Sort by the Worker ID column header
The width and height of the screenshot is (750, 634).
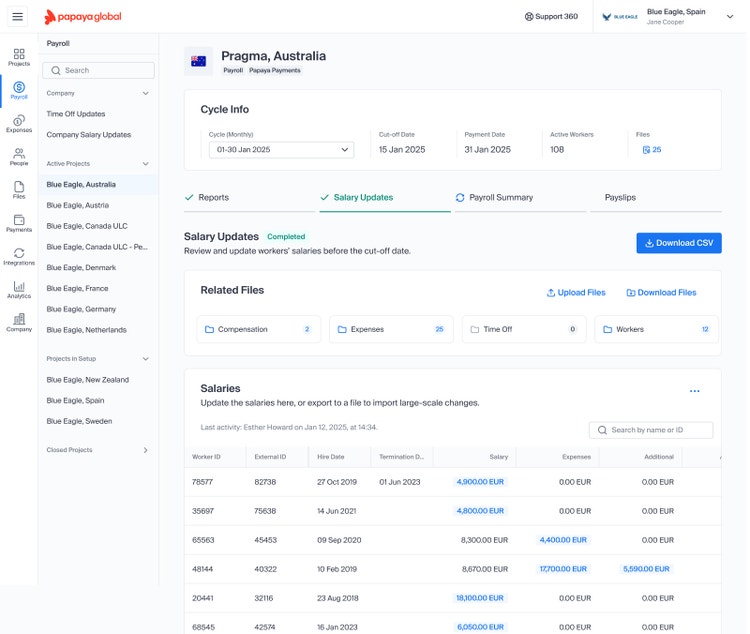pos(206,457)
